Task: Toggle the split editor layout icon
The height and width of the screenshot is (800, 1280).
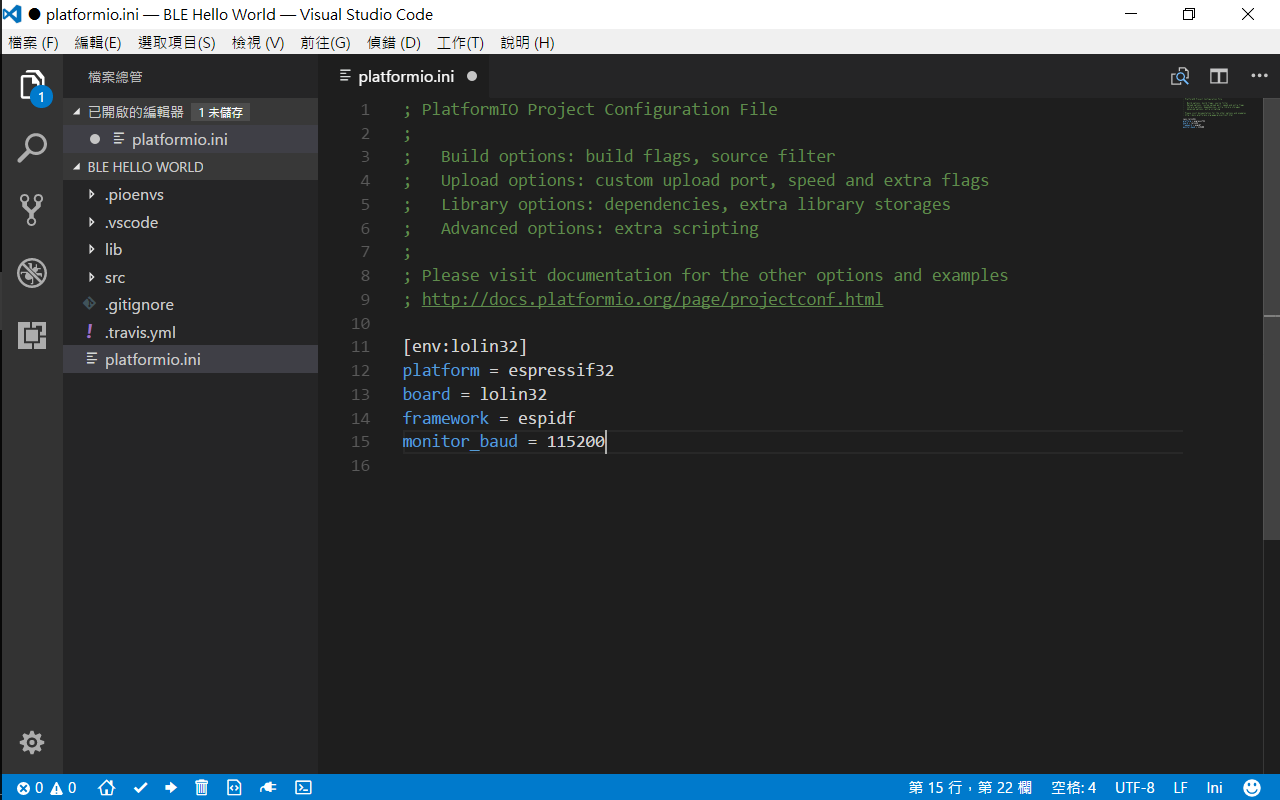Action: pyautogui.click(x=1218, y=76)
